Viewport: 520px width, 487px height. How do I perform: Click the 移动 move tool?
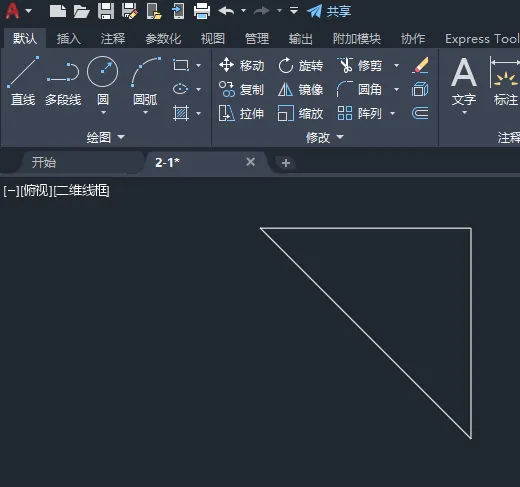click(x=242, y=65)
